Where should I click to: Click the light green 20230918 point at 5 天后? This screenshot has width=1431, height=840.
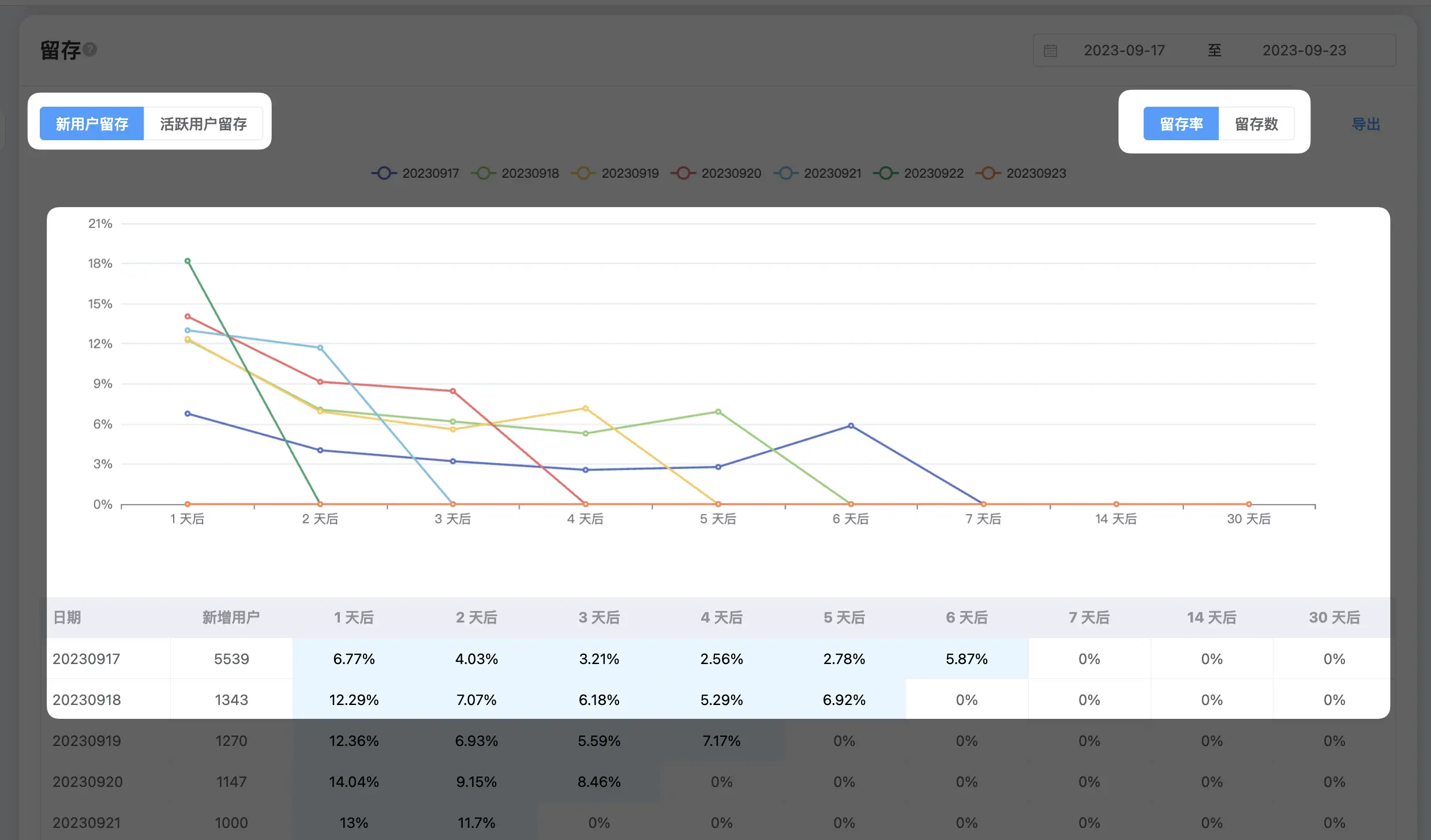[x=718, y=411]
